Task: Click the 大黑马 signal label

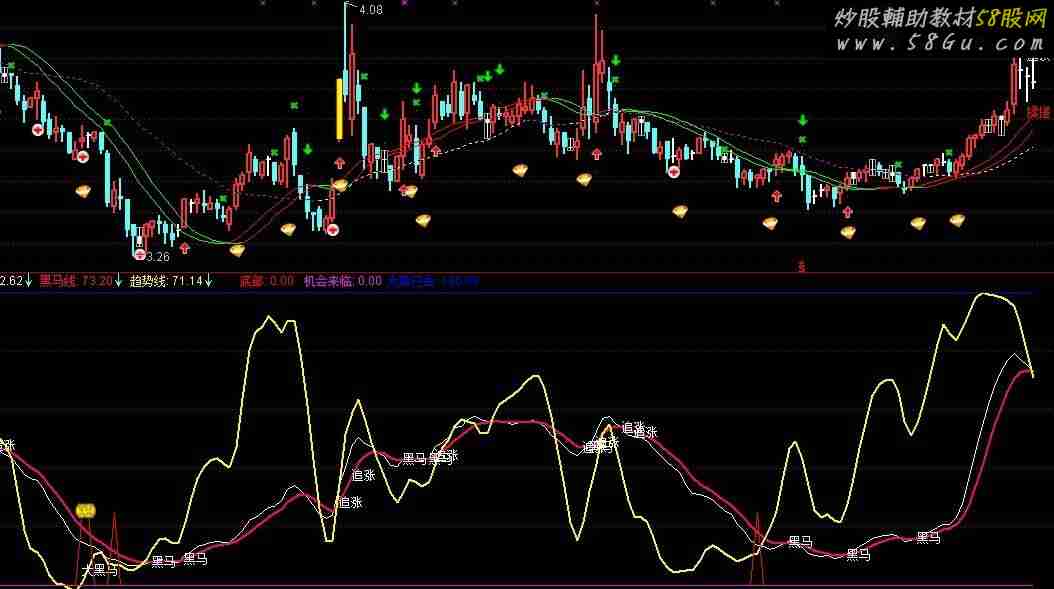Action: pyautogui.click(x=99, y=571)
